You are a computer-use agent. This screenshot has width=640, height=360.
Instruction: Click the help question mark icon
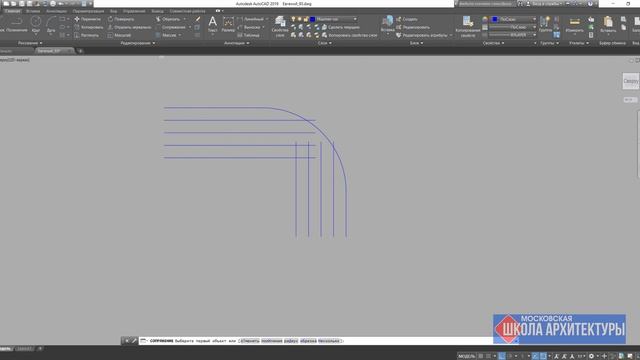(x=590, y=4)
